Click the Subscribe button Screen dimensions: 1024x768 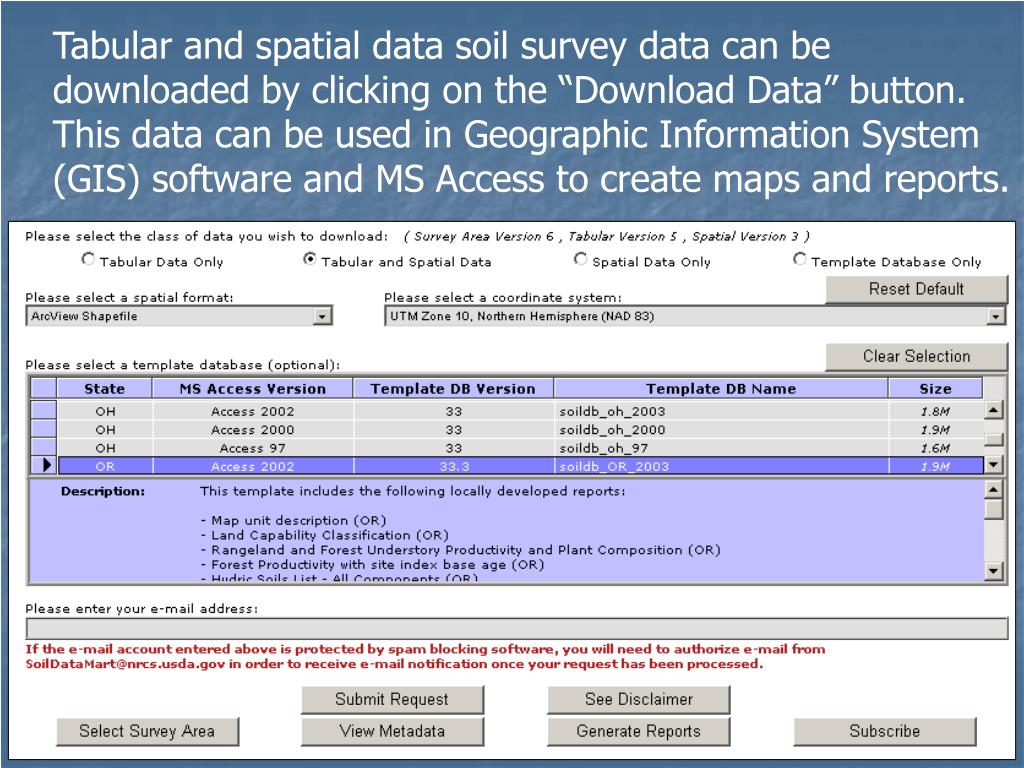[x=885, y=731]
